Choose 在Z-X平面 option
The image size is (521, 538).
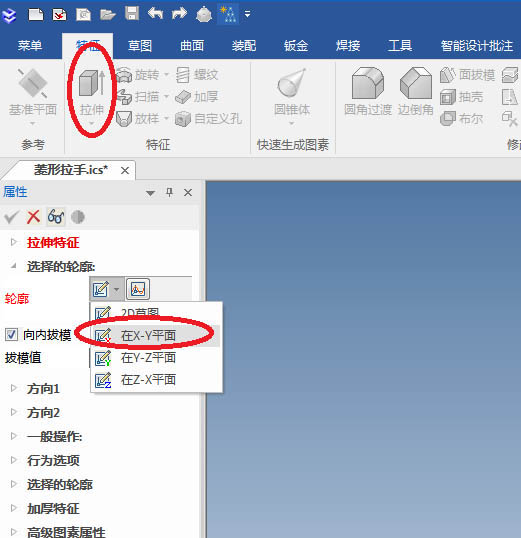point(157,379)
